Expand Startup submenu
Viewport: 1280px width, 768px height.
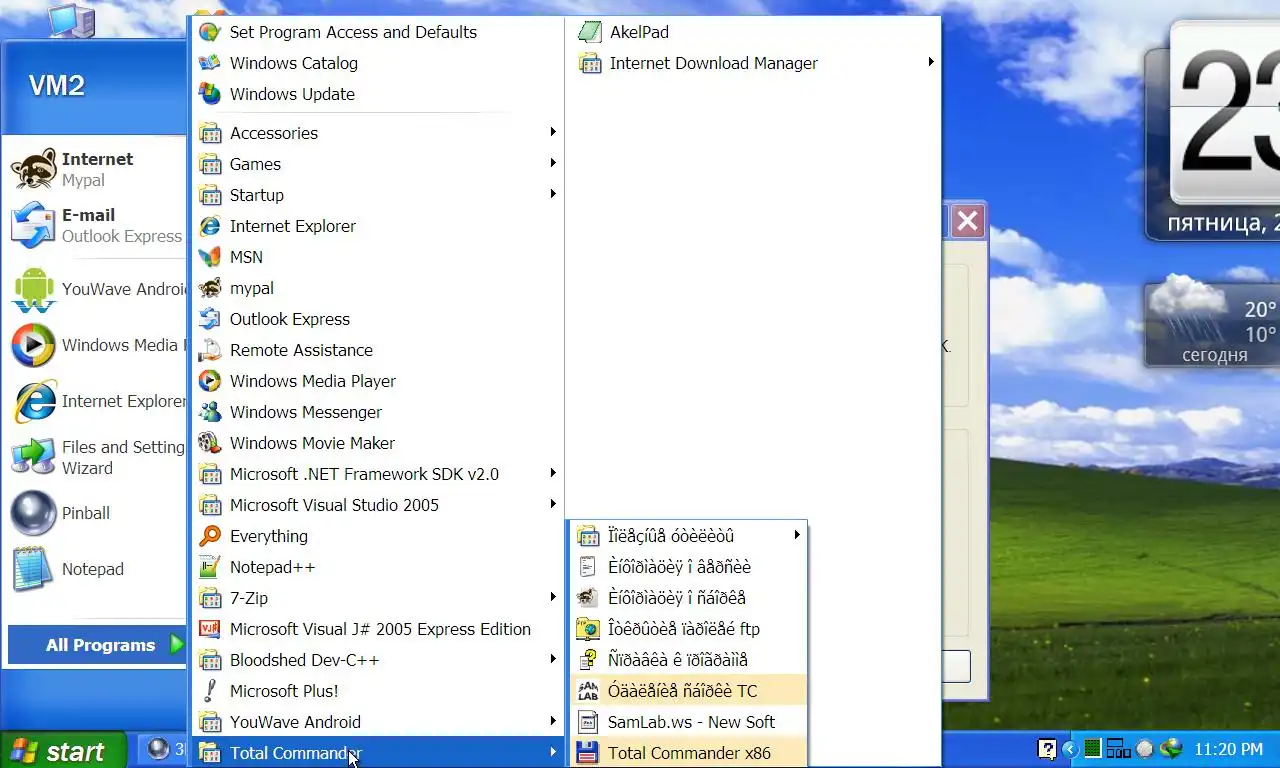378,195
